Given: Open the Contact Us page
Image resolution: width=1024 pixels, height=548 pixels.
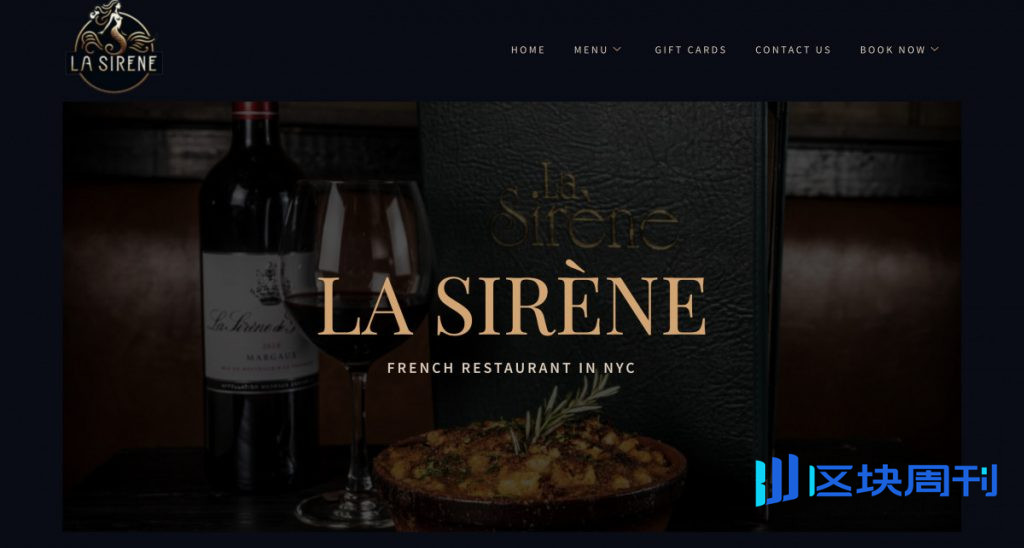Looking at the screenshot, I should [793, 50].
